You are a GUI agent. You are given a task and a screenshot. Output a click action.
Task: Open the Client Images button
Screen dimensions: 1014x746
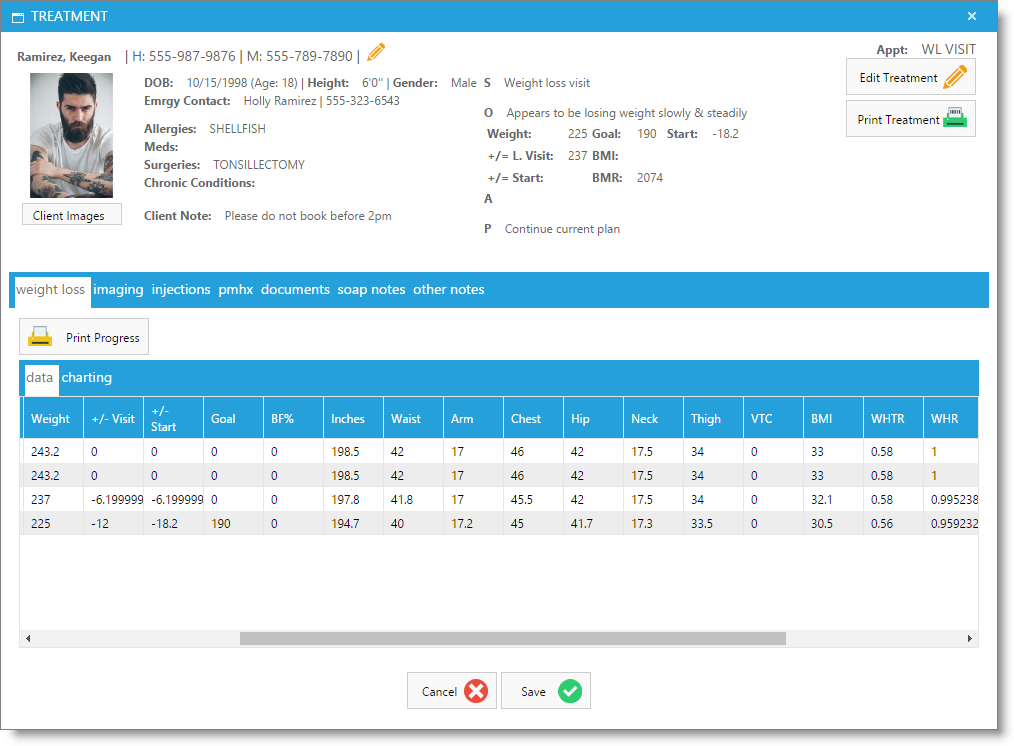point(71,215)
